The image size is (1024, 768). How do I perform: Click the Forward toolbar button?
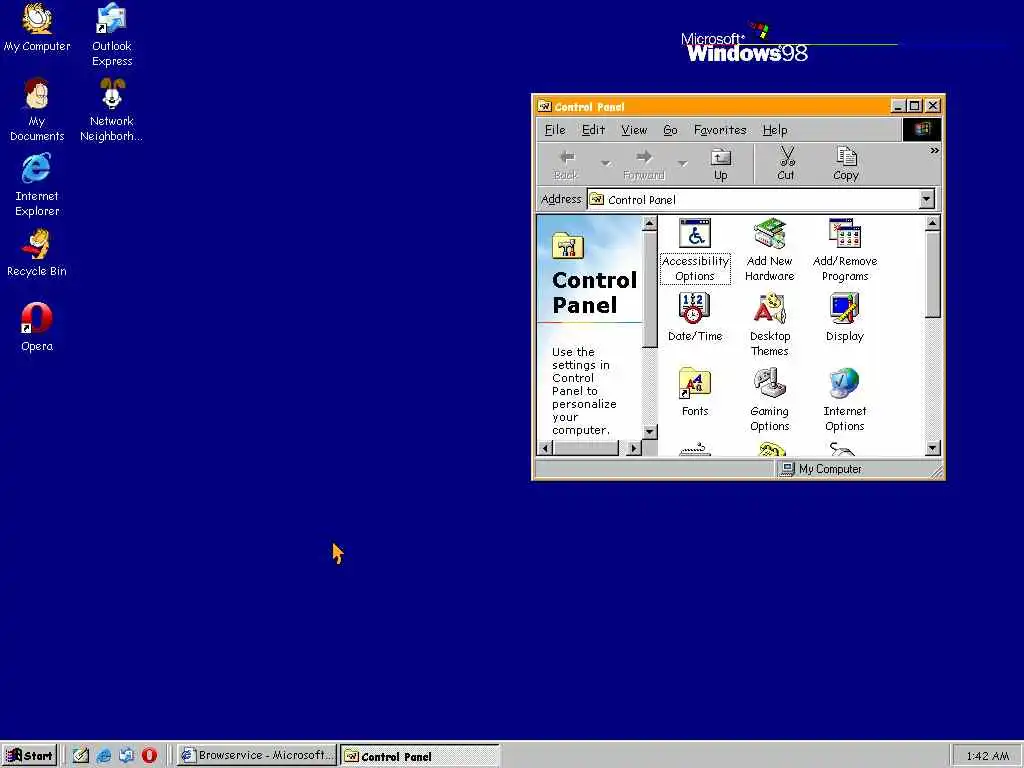(643, 164)
